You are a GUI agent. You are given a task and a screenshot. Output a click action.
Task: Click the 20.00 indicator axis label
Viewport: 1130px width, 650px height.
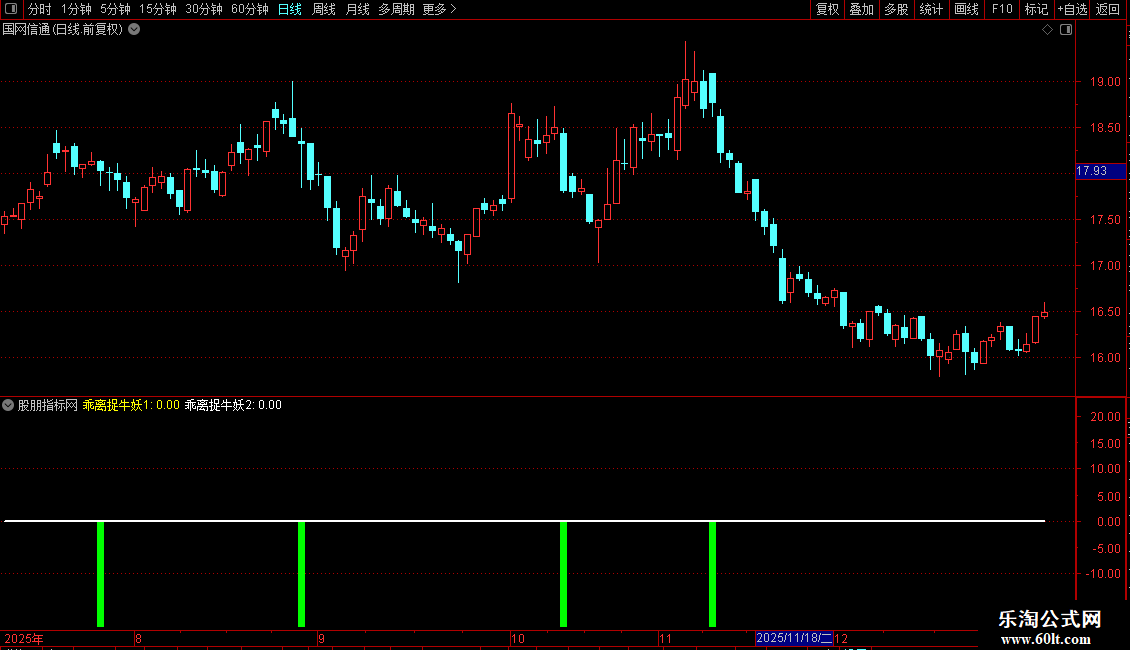pyautogui.click(x=1105, y=417)
